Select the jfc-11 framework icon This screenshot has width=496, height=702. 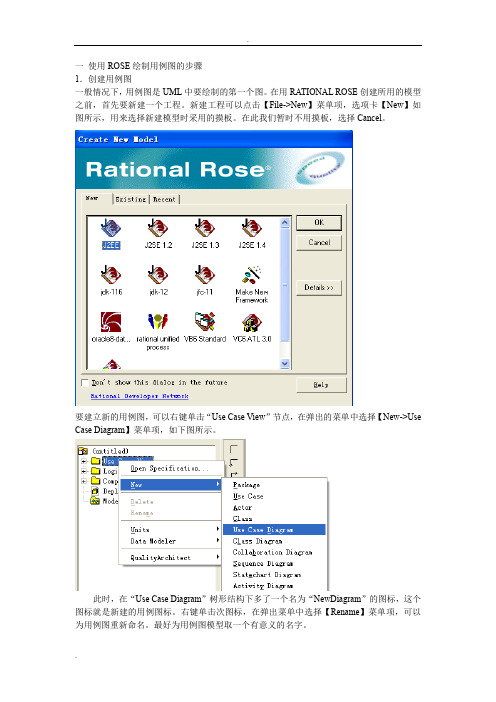click(x=205, y=275)
